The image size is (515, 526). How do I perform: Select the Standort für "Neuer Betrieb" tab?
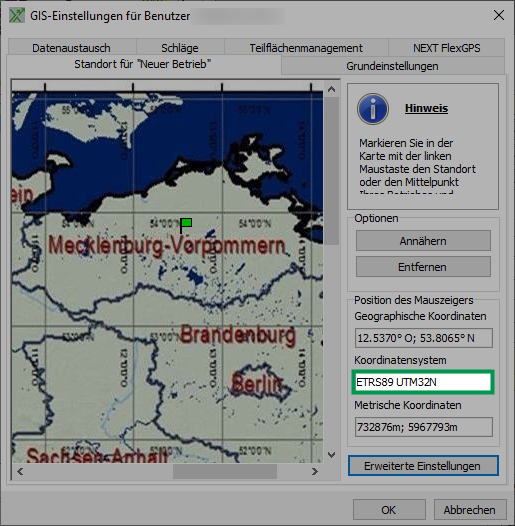pyautogui.click(x=143, y=64)
